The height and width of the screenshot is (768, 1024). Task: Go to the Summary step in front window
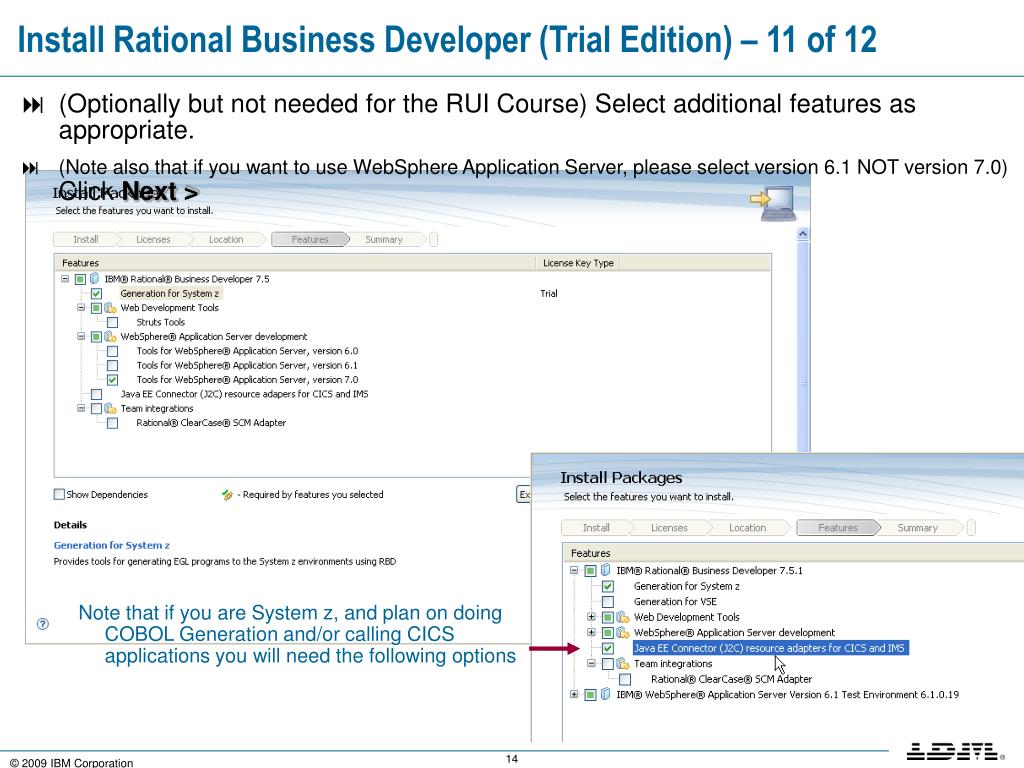coord(918,528)
